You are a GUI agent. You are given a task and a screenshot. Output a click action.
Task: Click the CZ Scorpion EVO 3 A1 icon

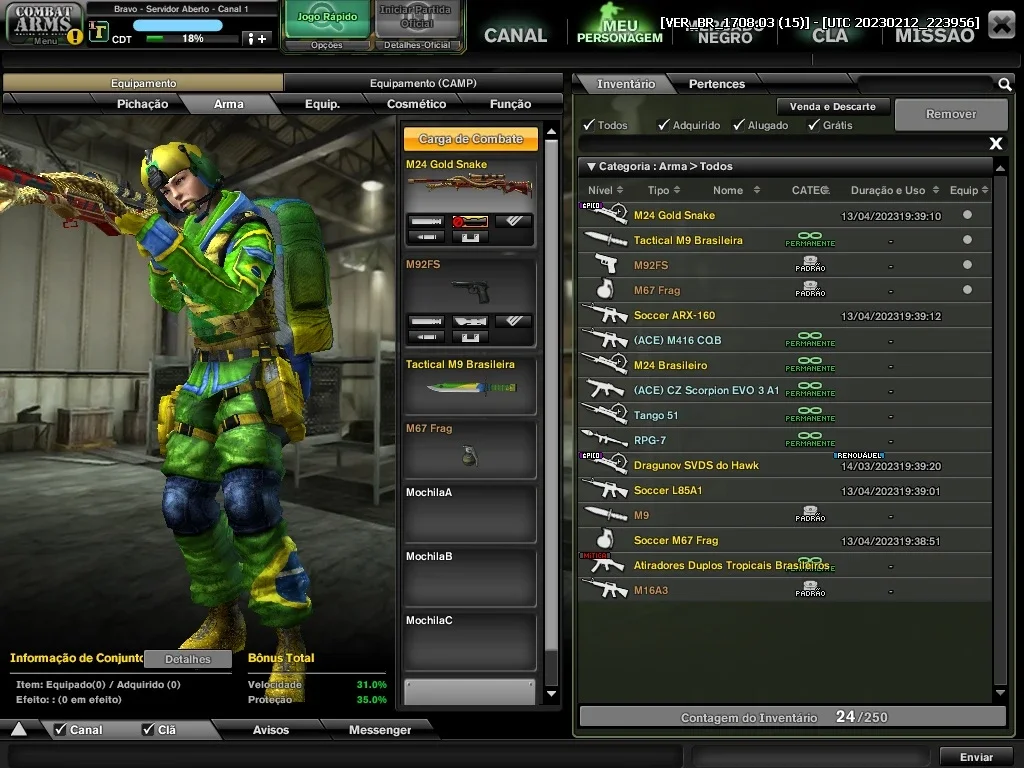point(605,390)
